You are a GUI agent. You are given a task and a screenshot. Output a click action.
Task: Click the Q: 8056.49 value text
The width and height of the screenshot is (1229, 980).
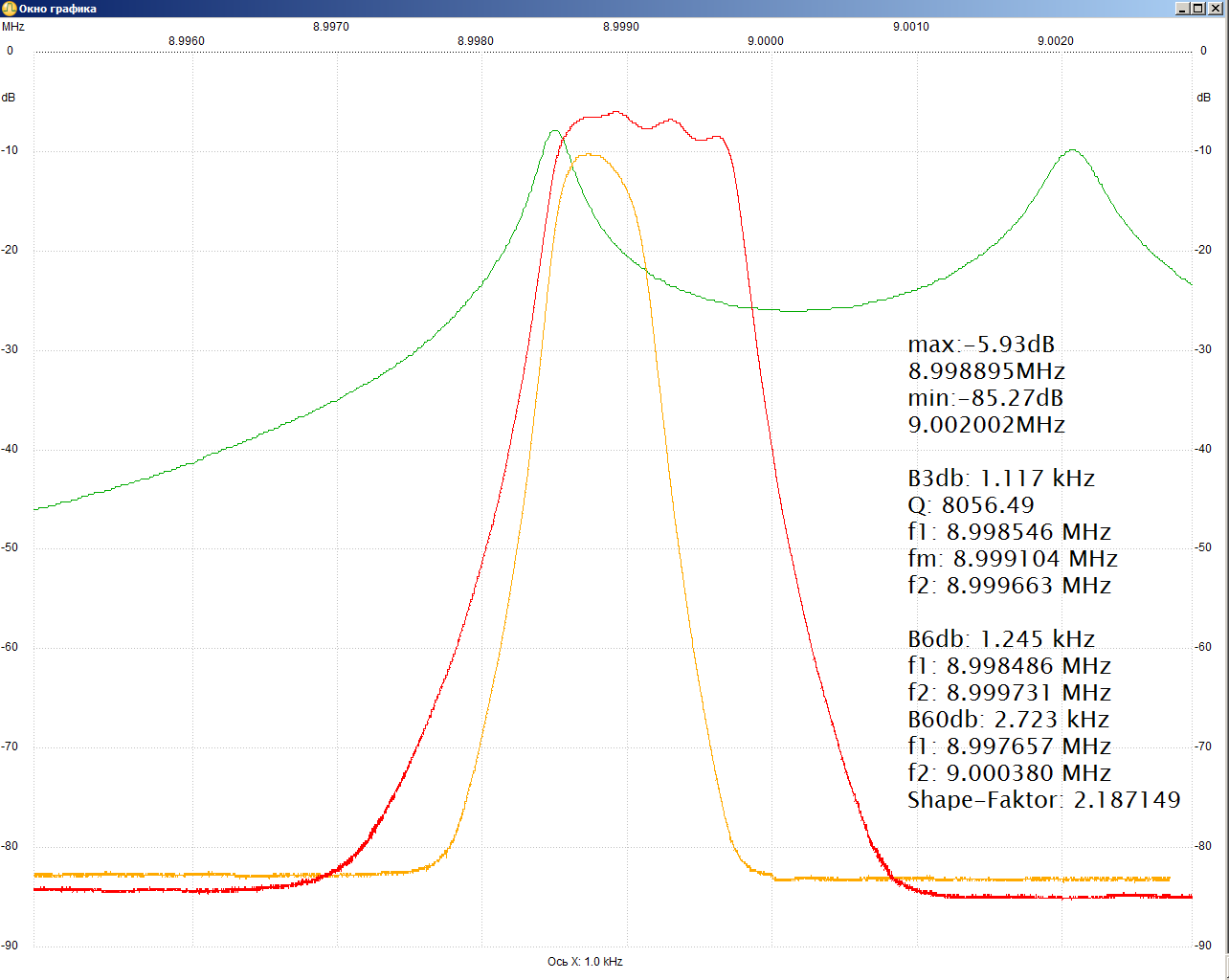971,505
